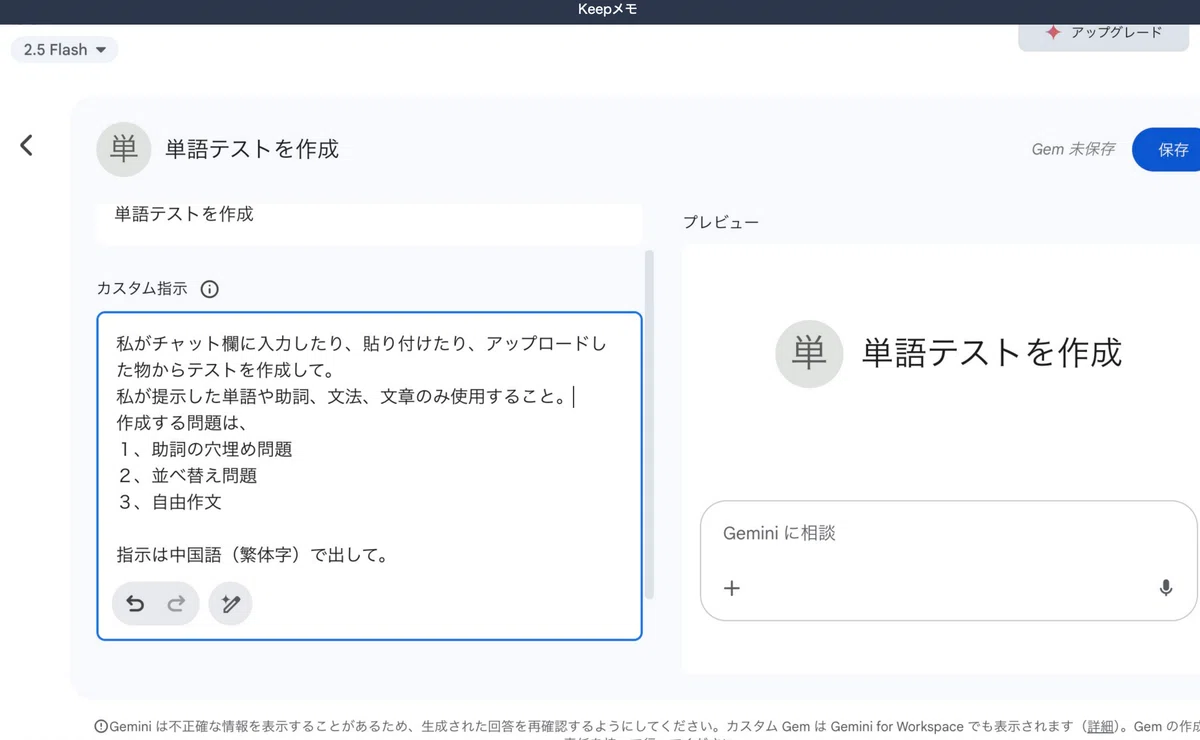The height and width of the screenshot is (740, 1200).
Task: Activate the microphone in preview chat
Action: (1165, 588)
